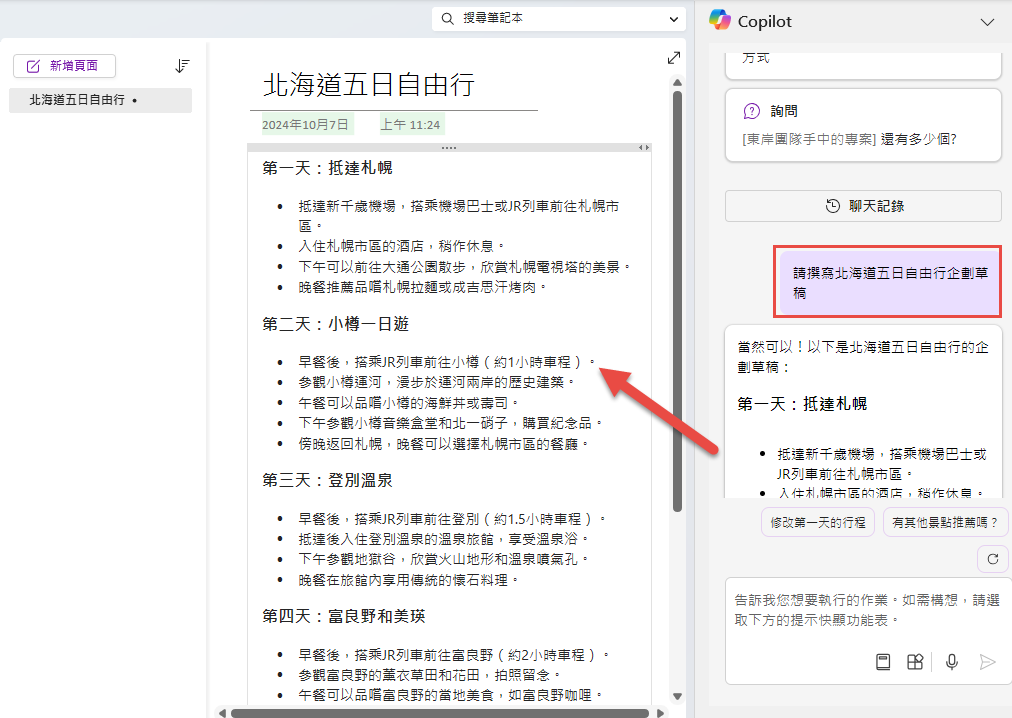Select the 北海道五日自由行 page in list
1012x718 pixels.
(100, 100)
